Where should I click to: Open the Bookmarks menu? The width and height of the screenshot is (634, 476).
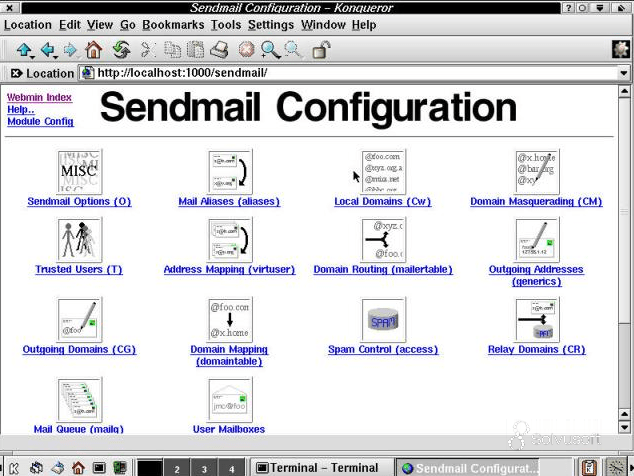[x=173, y=25]
